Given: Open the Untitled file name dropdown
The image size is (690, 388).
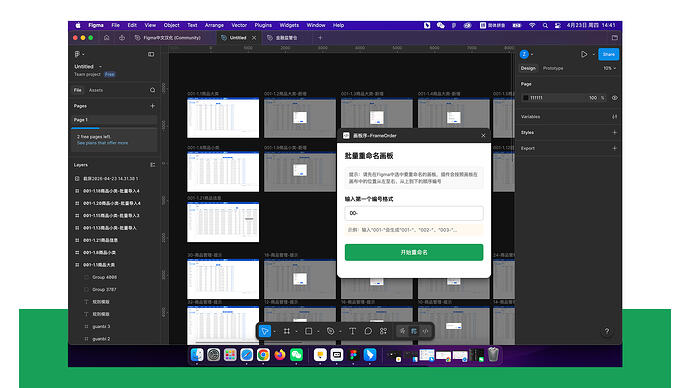Looking at the screenshot, I should (x=100, y=66).
